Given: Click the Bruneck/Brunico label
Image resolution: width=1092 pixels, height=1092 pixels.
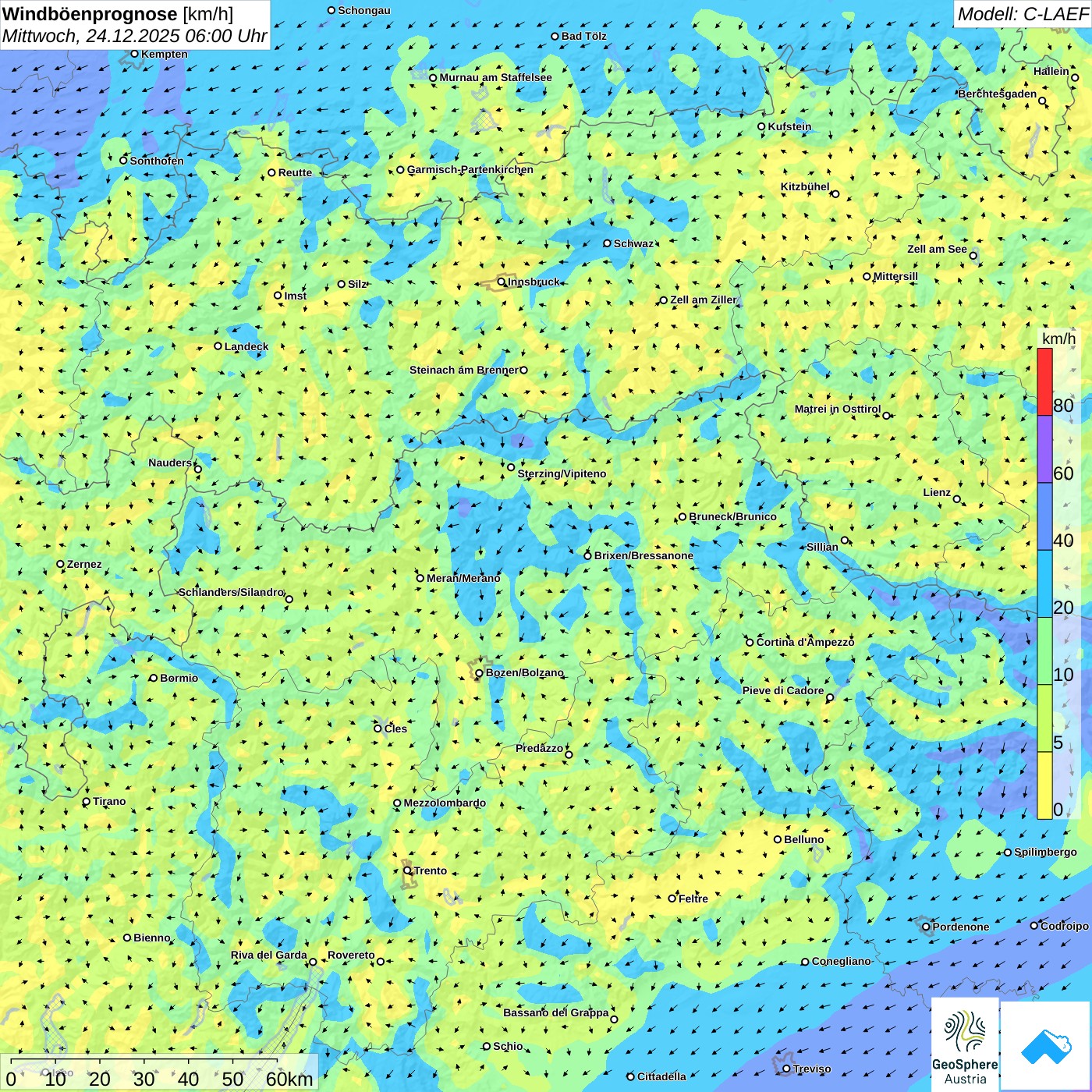Looking at the screenshot, I should pos(732,516).
